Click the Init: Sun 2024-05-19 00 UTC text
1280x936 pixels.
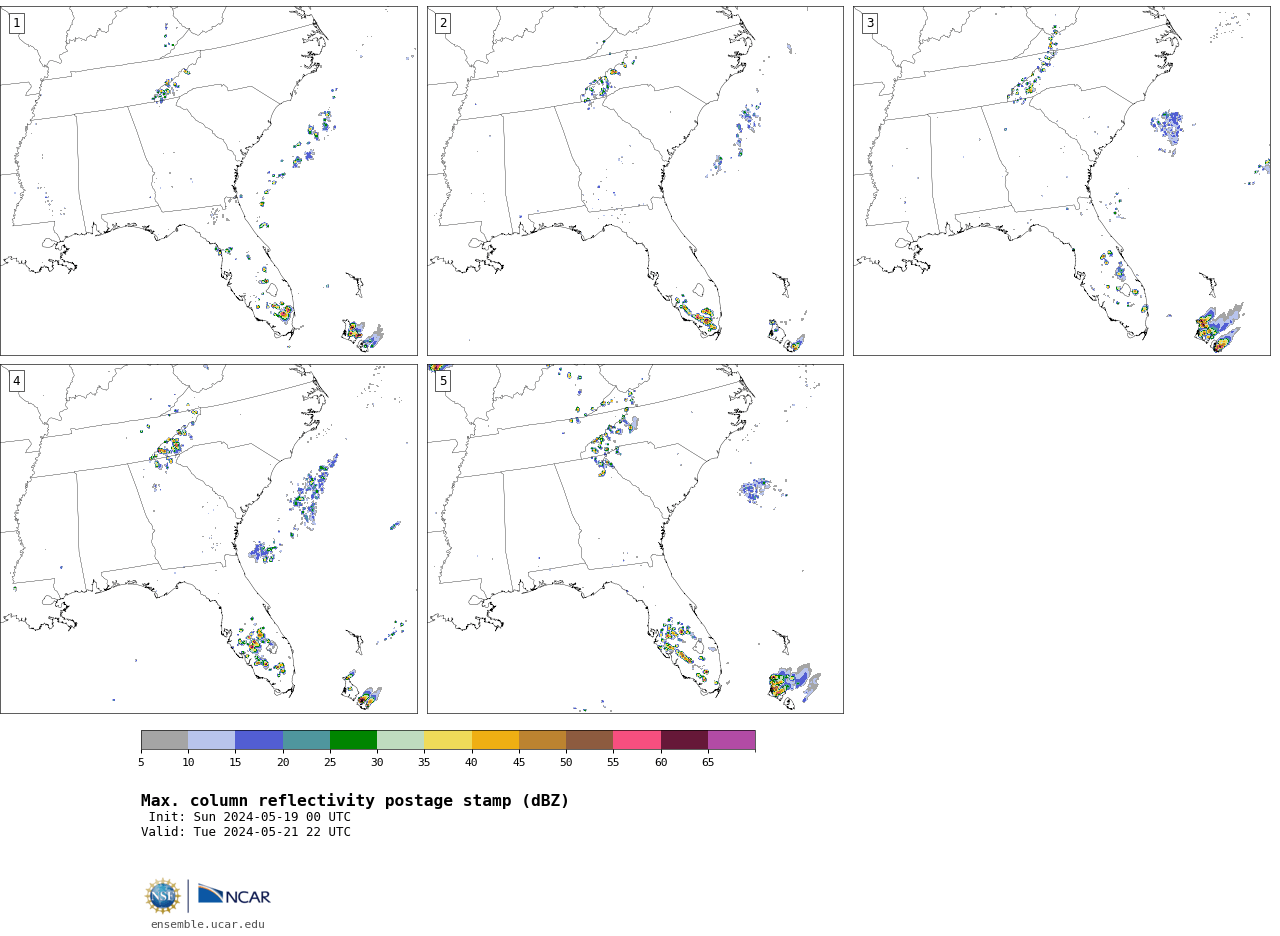tap(250, 817)
